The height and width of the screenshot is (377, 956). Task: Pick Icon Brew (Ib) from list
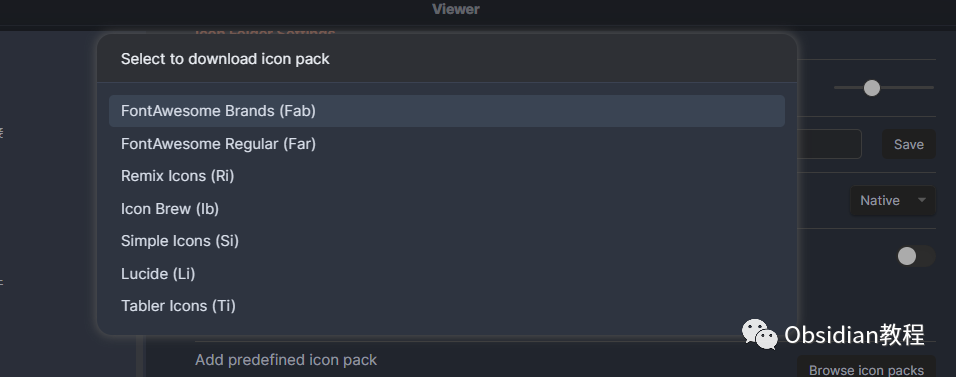[x=446, y=209]
